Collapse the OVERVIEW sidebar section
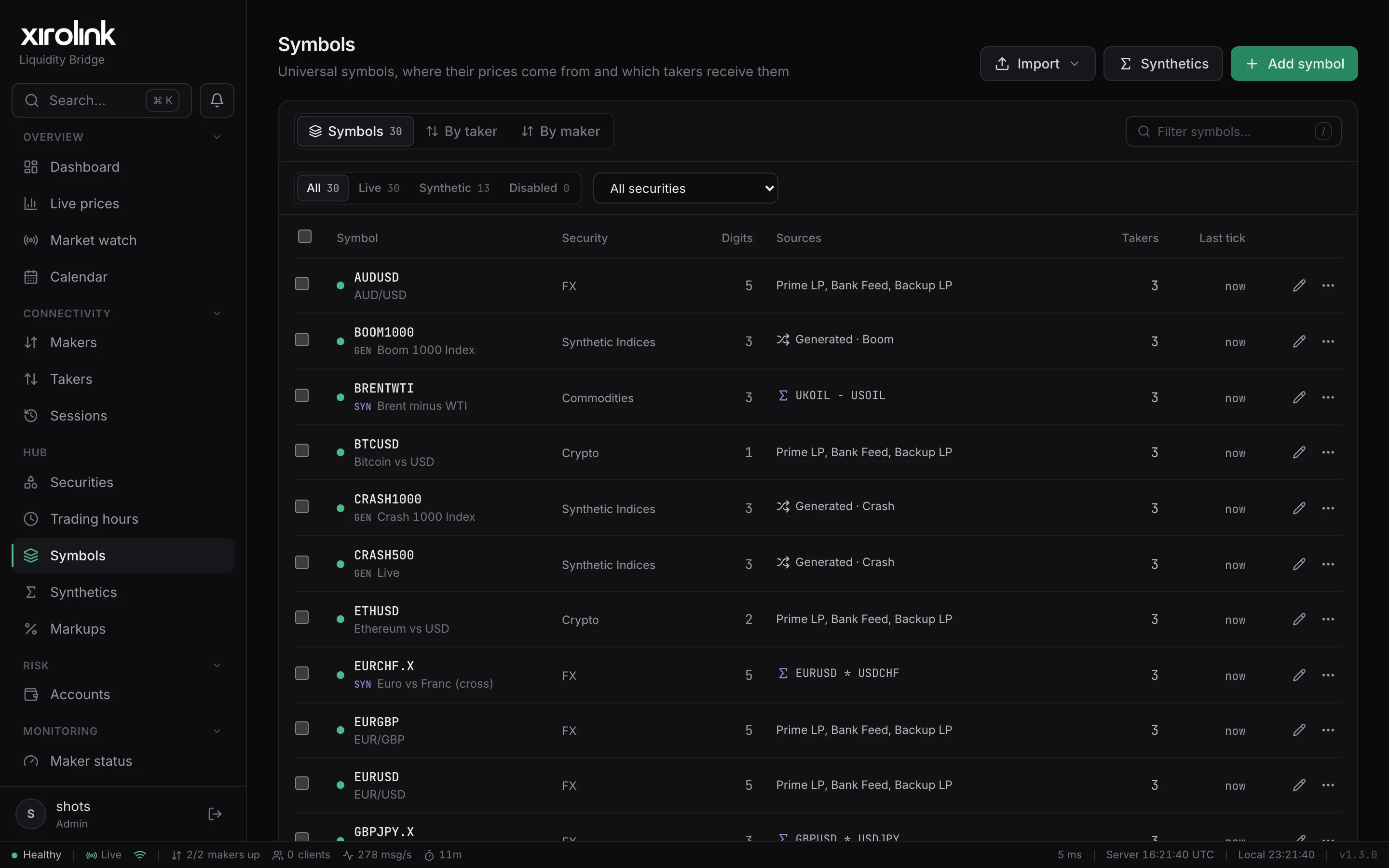Image resolution: width=1389 pixels, height=868 pixels. point(217,137)
